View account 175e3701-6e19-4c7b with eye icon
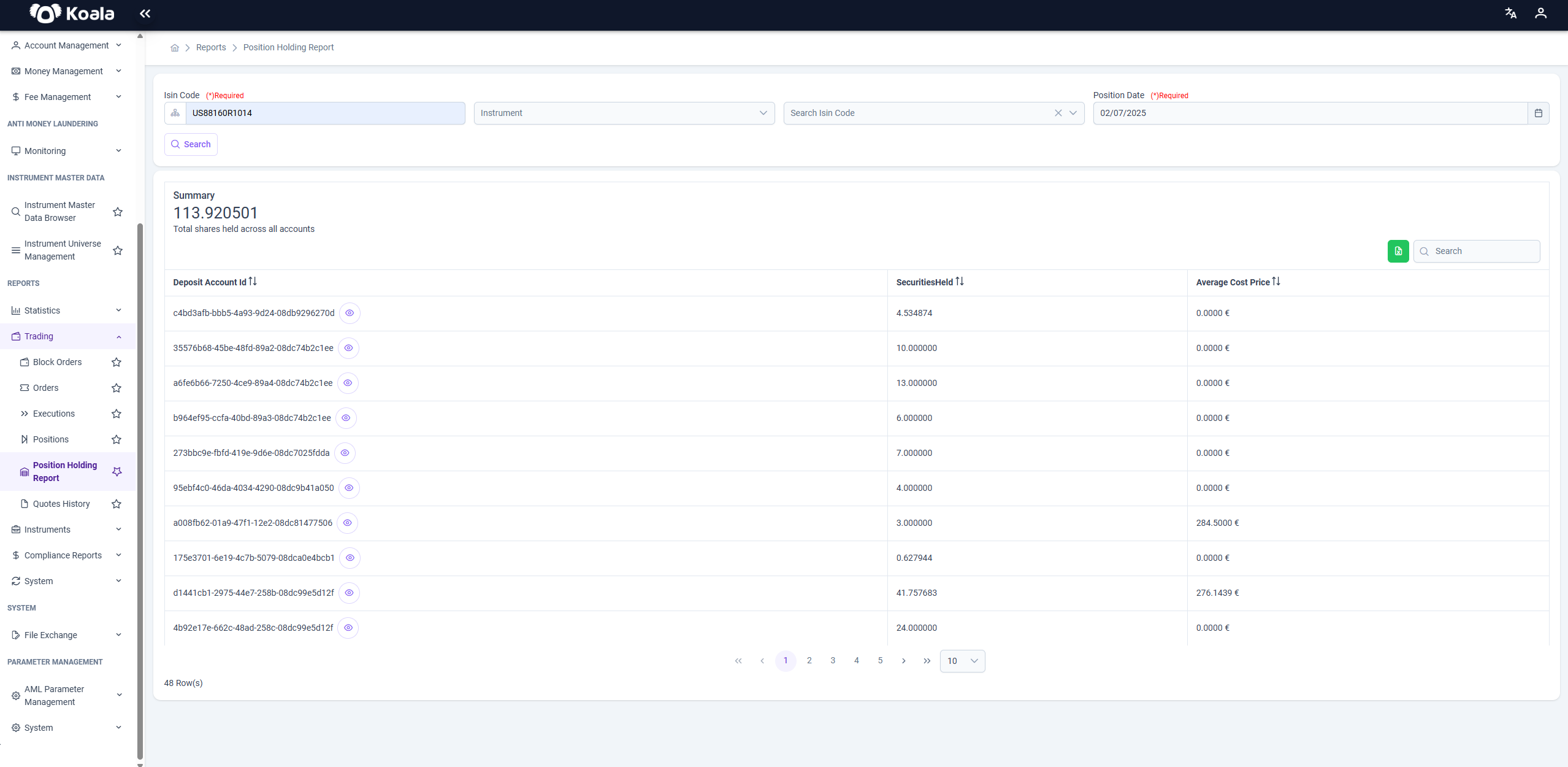The width and height of the screenshot is (1568, 767). (x=350, y=558)
